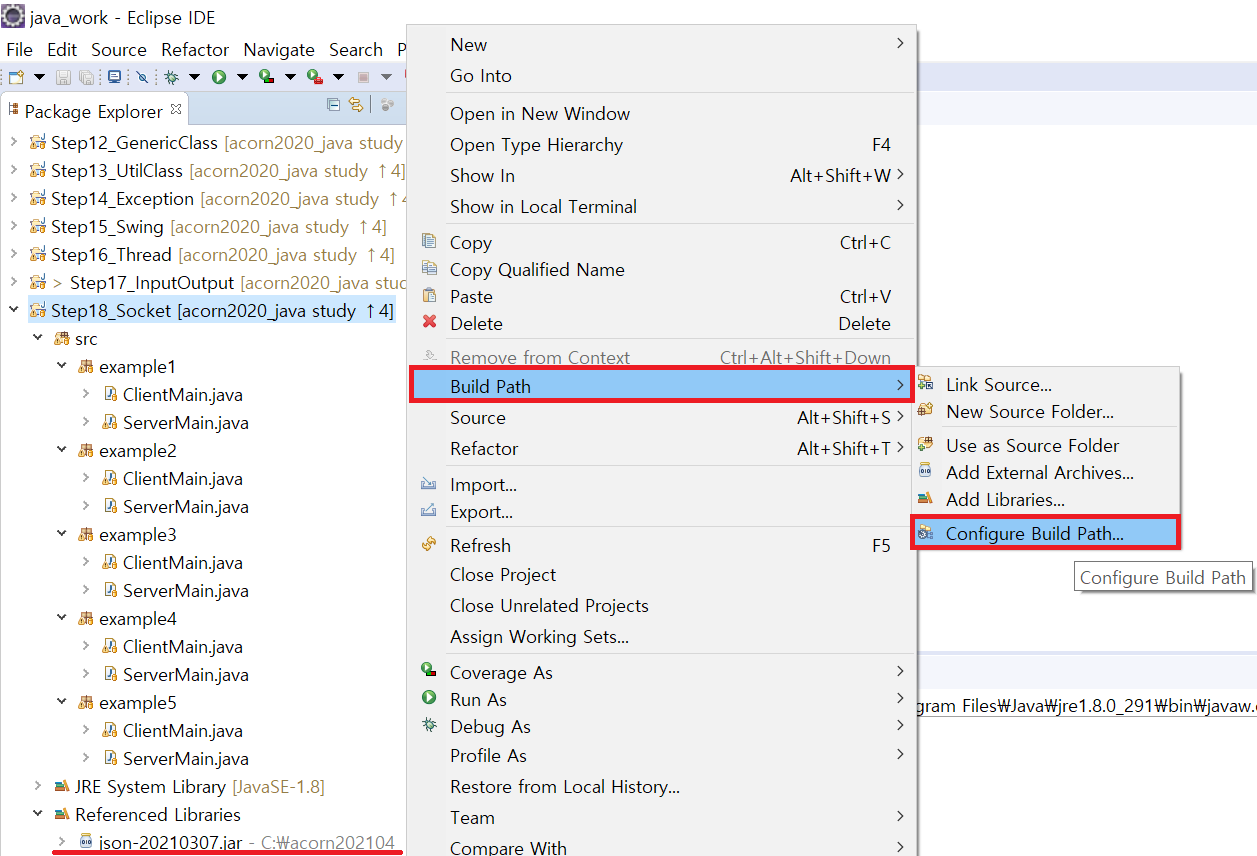
Task: Click the Save toolbar icon
Action: pyautogui.click(x=63, y=77)
